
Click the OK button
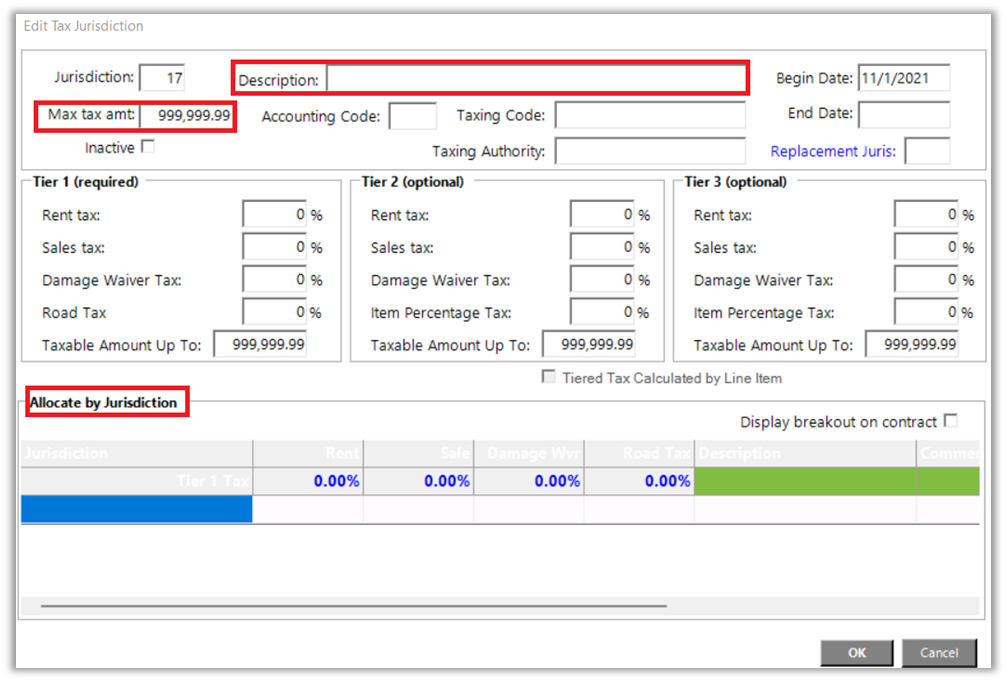pos(856,653)
